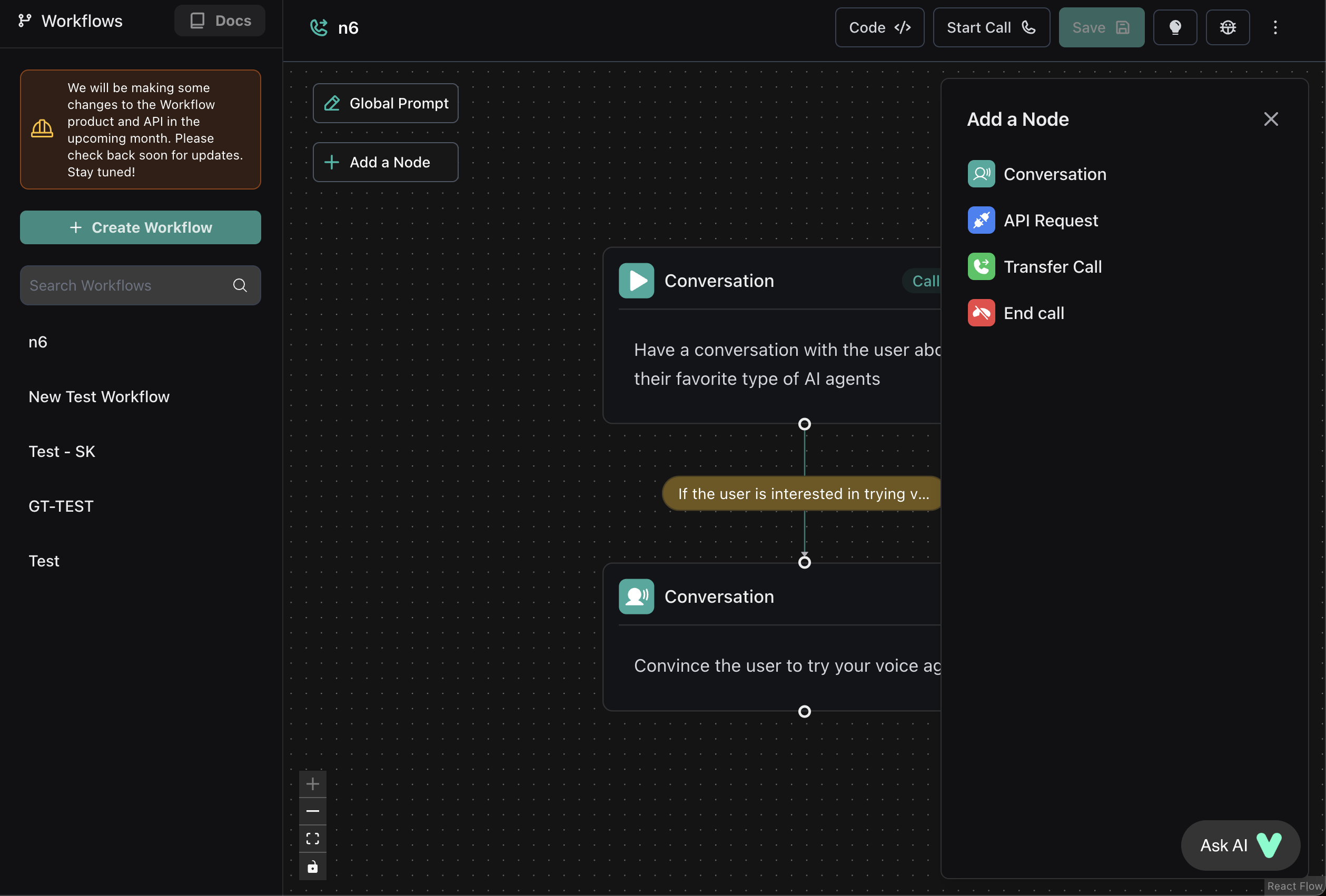Add an End call node
The image size is (1326, 896).
(1033, 313)
